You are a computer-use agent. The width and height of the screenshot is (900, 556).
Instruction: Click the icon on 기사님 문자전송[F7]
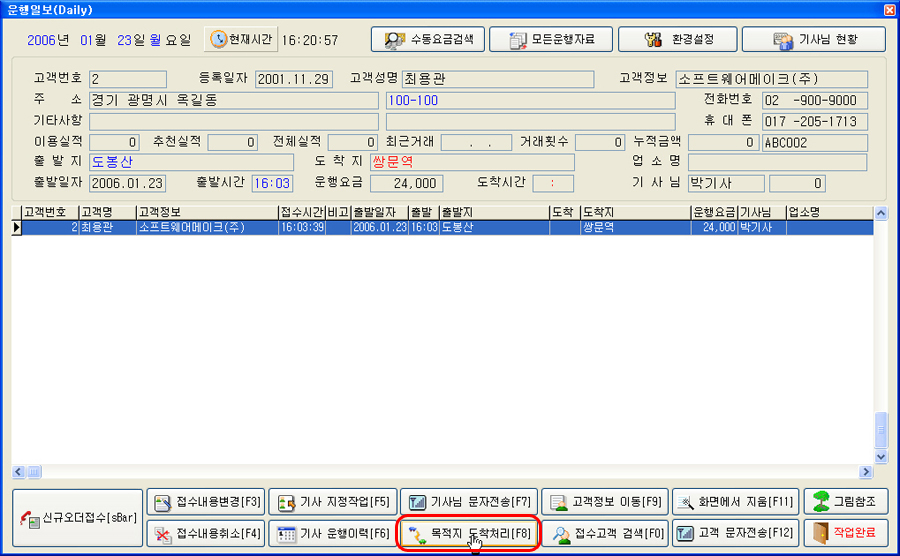(x=417, y=503)
